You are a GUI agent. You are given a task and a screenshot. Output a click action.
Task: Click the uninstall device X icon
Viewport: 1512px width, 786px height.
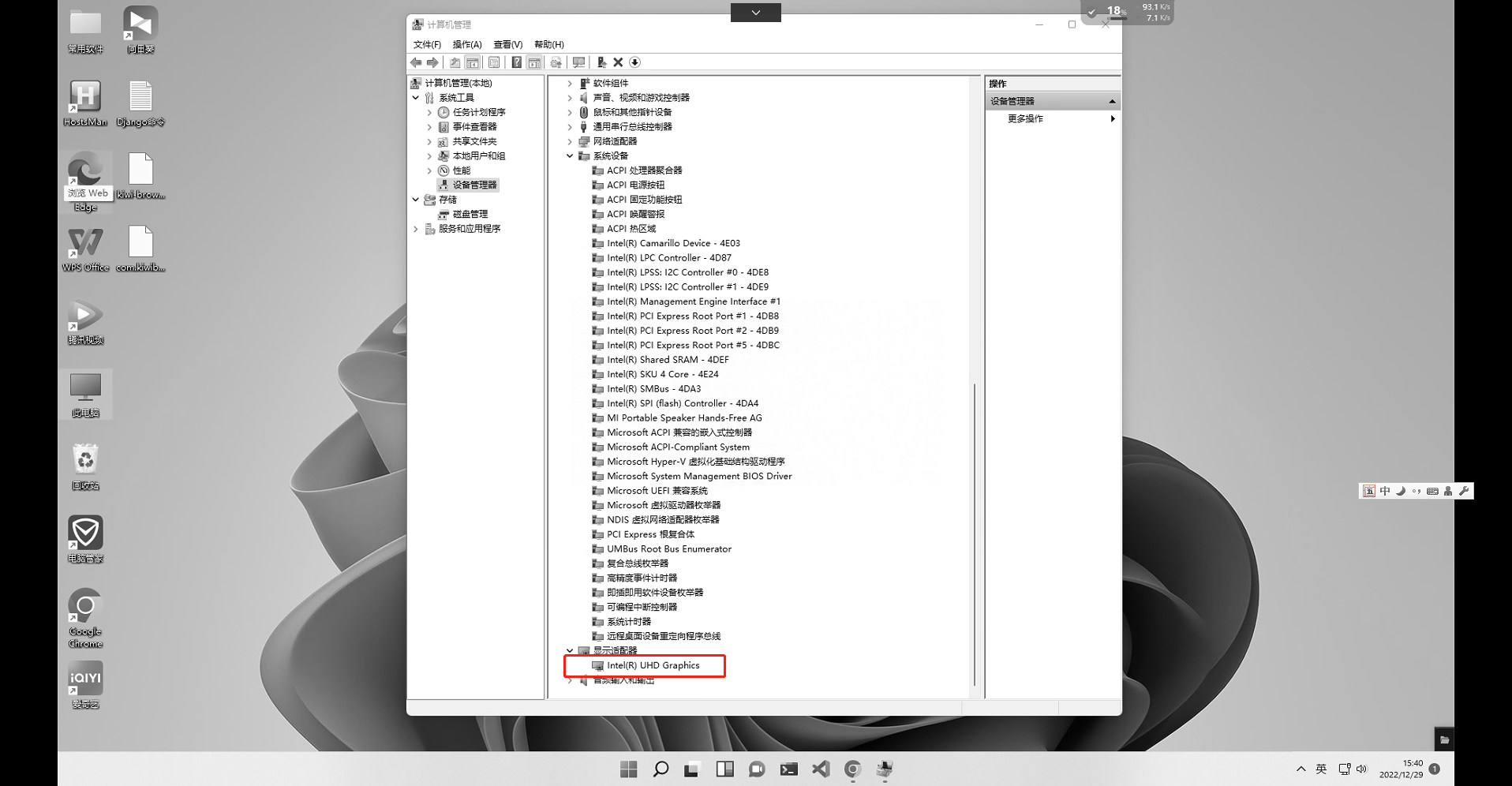[x=618, y=62]
